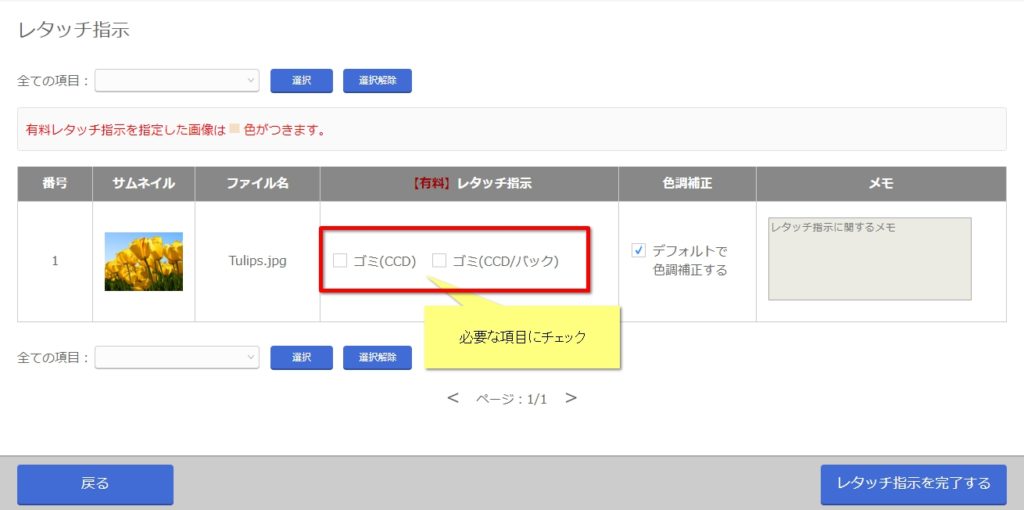This screenshot has width=1024, height=510.
Task: Click the ファイル名 column header
Action: [257, 183]
